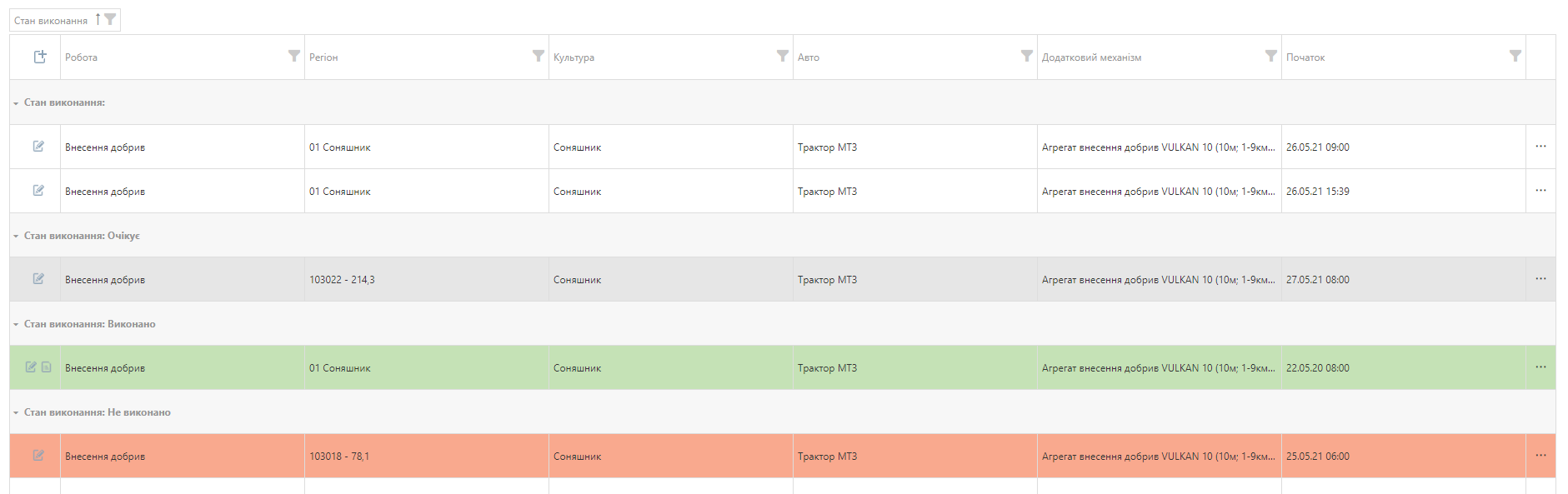Collapse the Стан виконання: Не виконано group
Viewport: 1568px width, 494px height.
(x=16, y=413)
